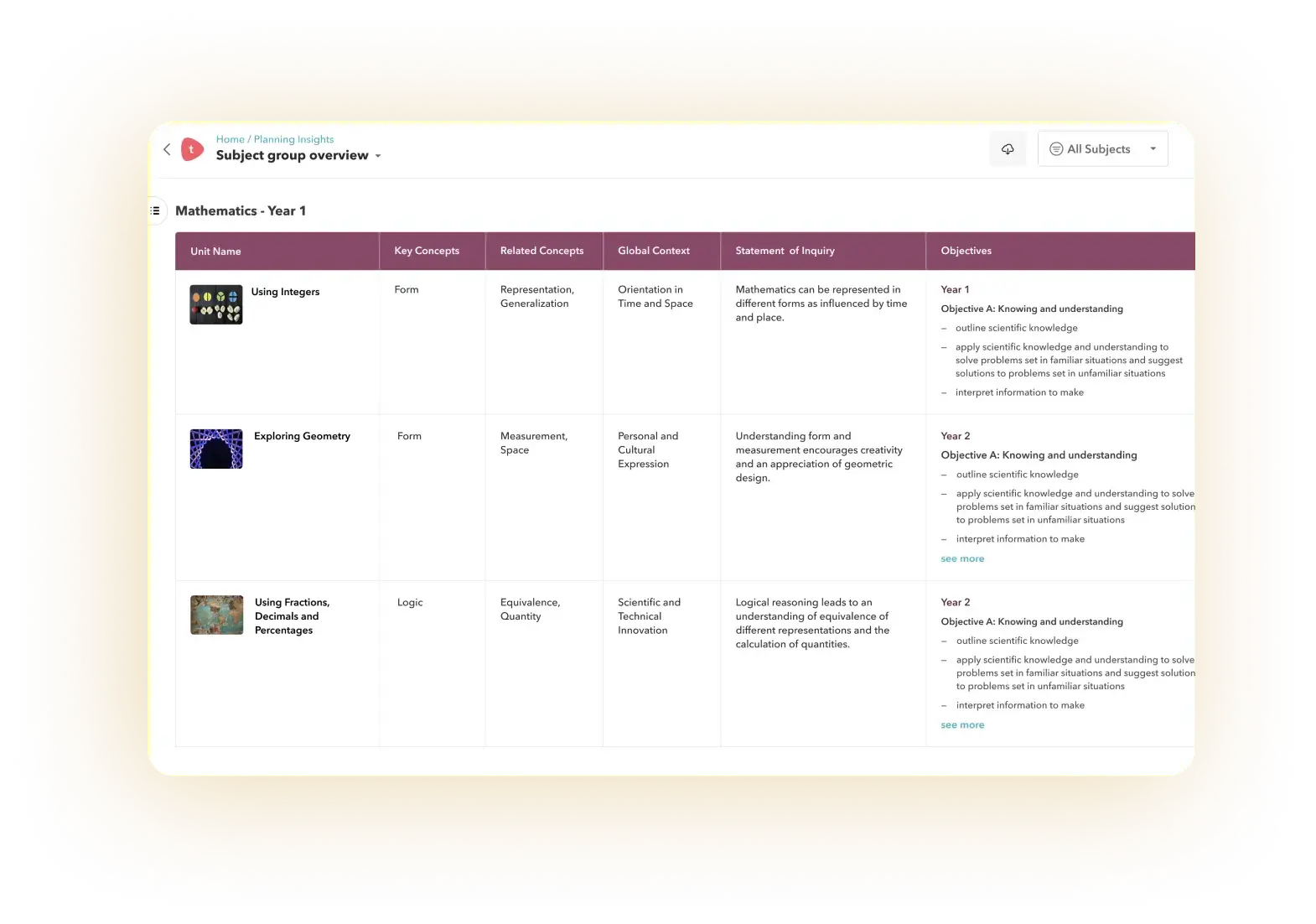The image size is (1316, 924).
Task: Open the Exploring Geometry thumbnail image
Action: [x=216, y=449]
